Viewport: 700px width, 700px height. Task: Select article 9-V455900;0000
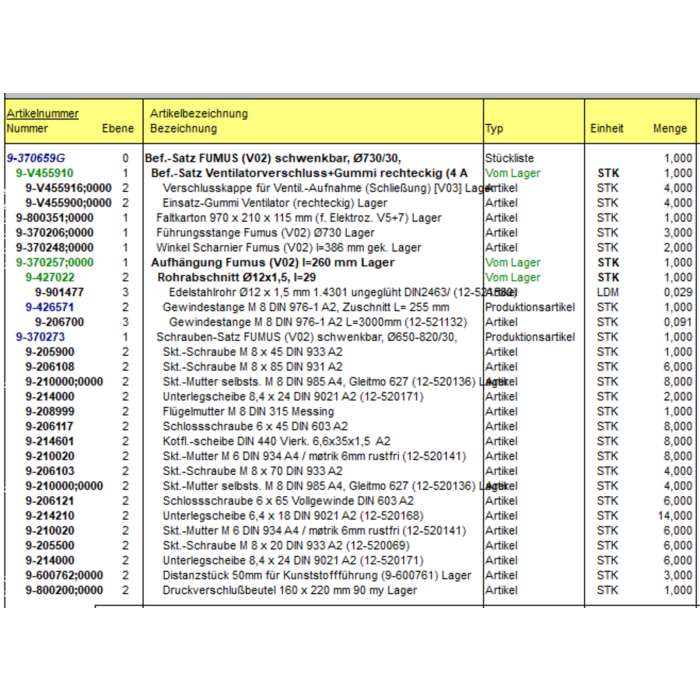click(x=68, y=203)
